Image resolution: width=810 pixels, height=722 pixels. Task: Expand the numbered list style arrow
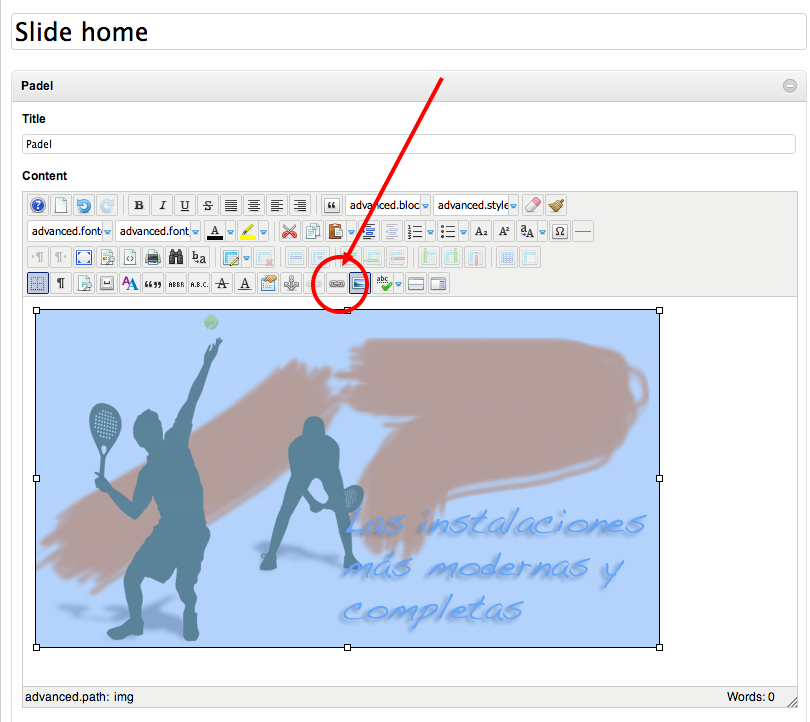click(x=431, y=231)
